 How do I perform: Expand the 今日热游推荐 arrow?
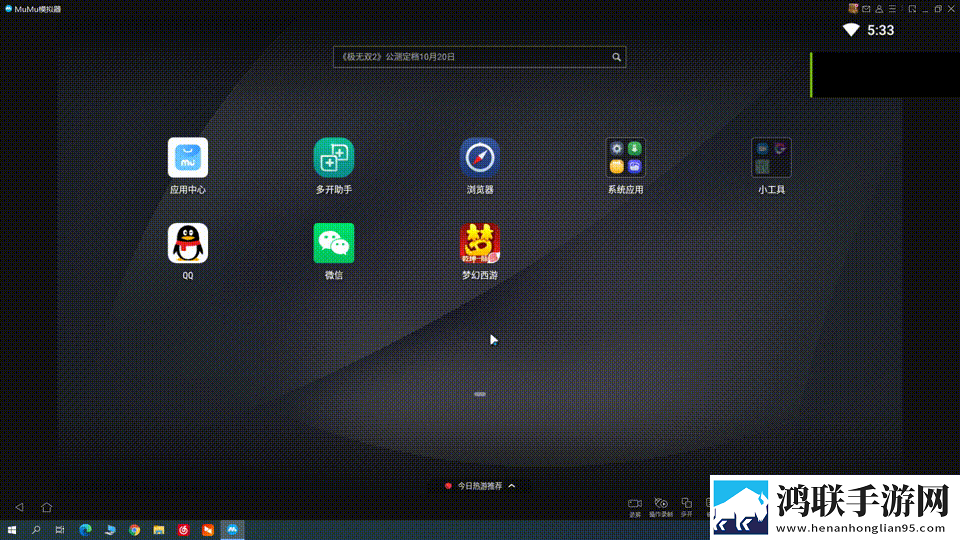(512, 486)
